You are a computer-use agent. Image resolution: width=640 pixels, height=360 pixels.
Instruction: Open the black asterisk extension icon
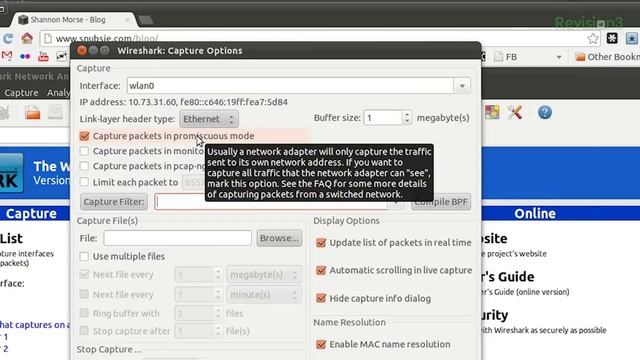point(612,38)
